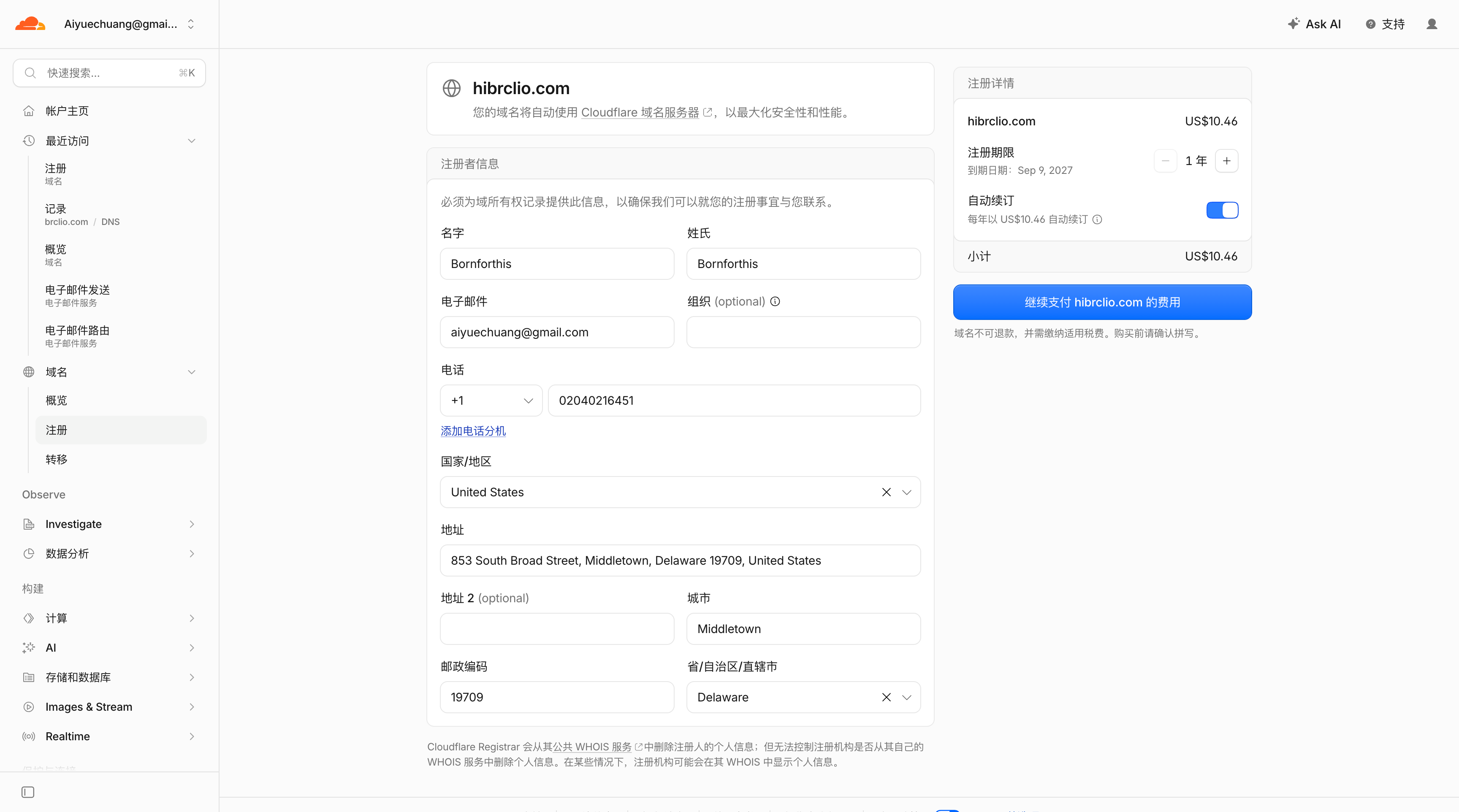1459x812 pixels.
Task: Expand the 数据分析 menu
Action: click(x=109, y=553)
